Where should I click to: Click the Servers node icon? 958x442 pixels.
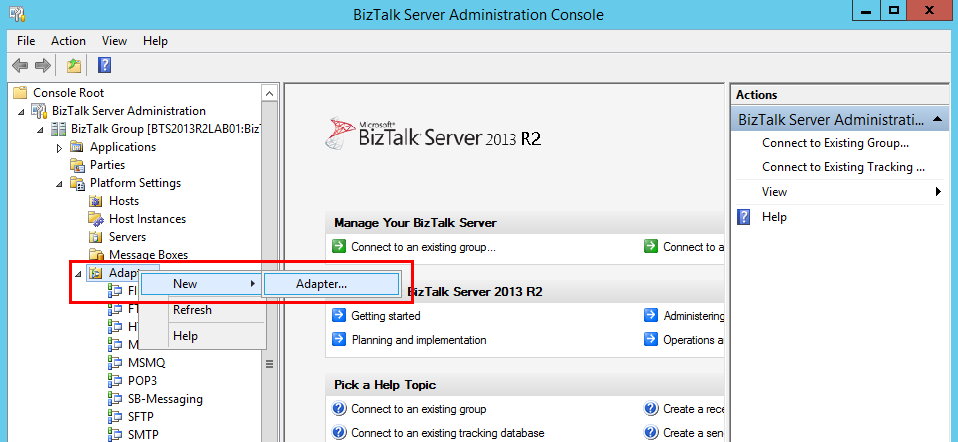(96, 237)
